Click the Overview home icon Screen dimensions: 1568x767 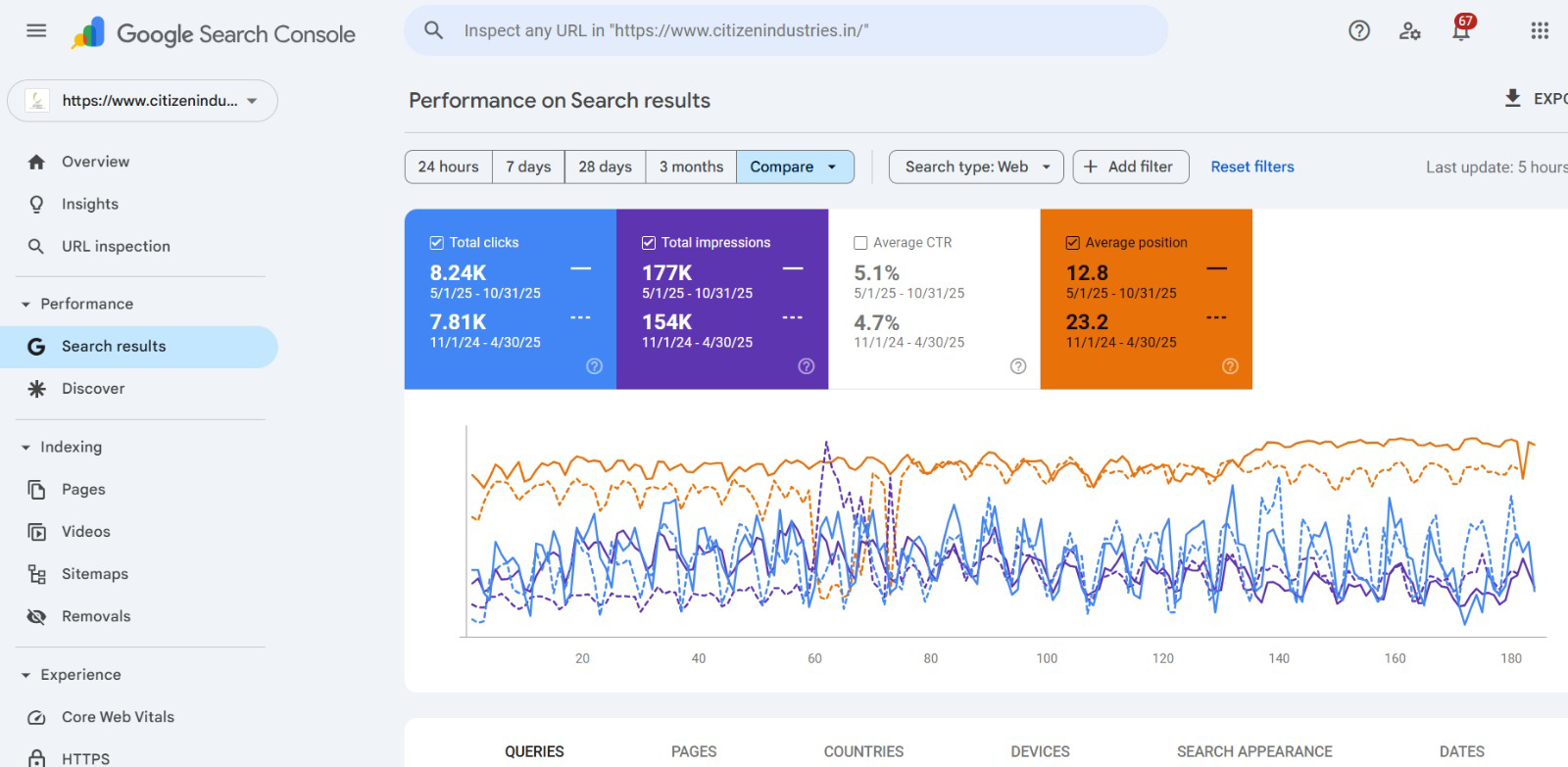click(x=36, y=162)
